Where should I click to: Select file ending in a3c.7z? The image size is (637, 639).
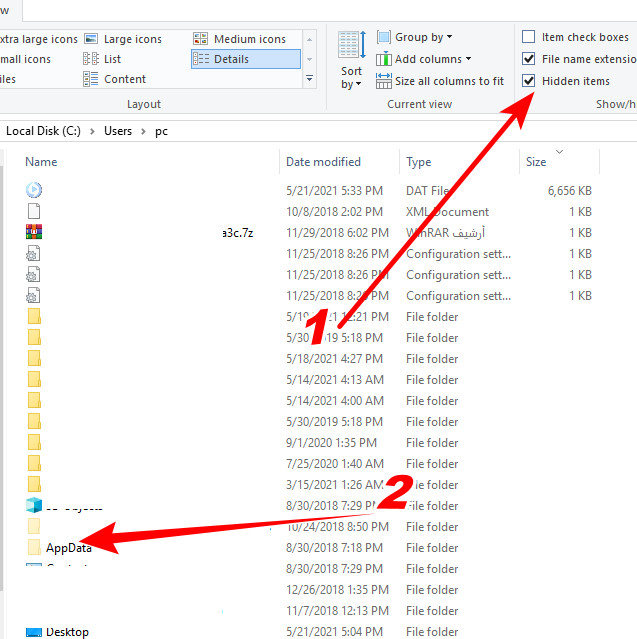[x=238, y=233]
